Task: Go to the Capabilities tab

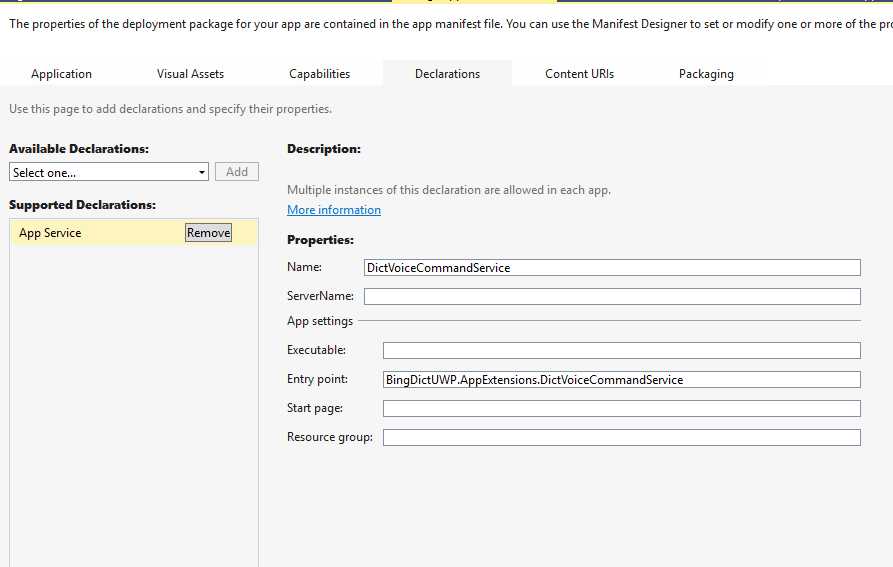Action: tap(319, 74)
